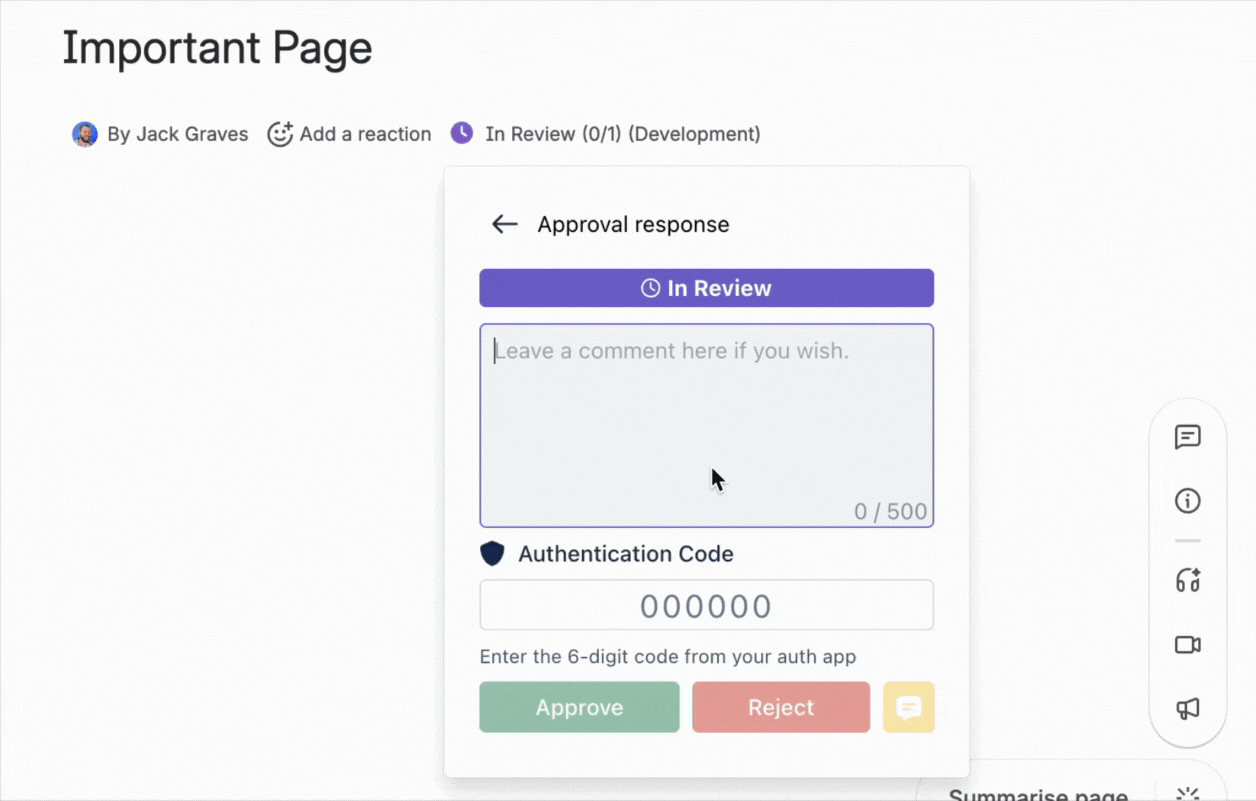
Task: Select the AI headphones read-aloud icon
Action: pyautogui.click(x=1187, y=580)
